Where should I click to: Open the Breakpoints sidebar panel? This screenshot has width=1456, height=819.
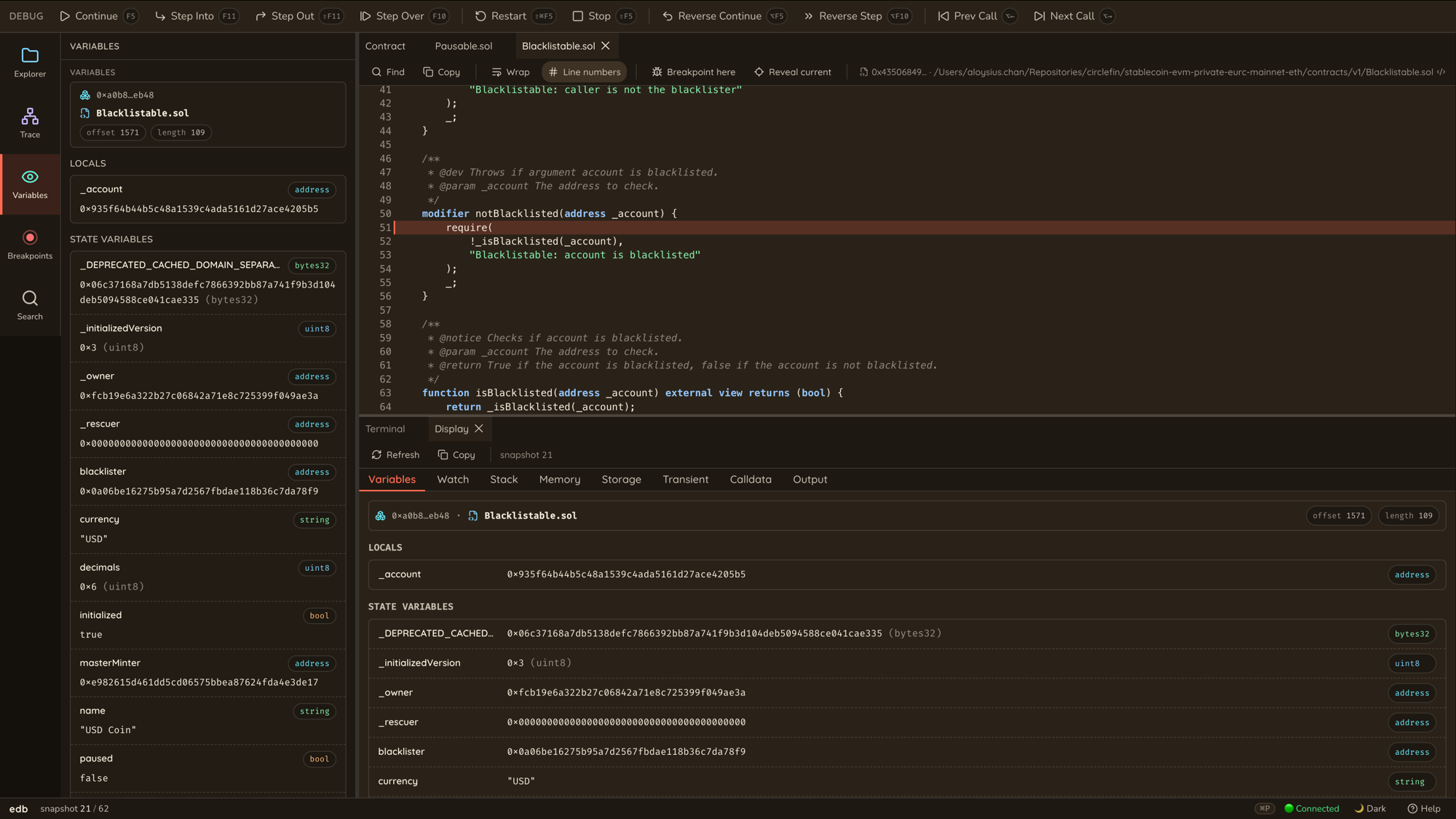pyautogui.click(x=30, y=245)
